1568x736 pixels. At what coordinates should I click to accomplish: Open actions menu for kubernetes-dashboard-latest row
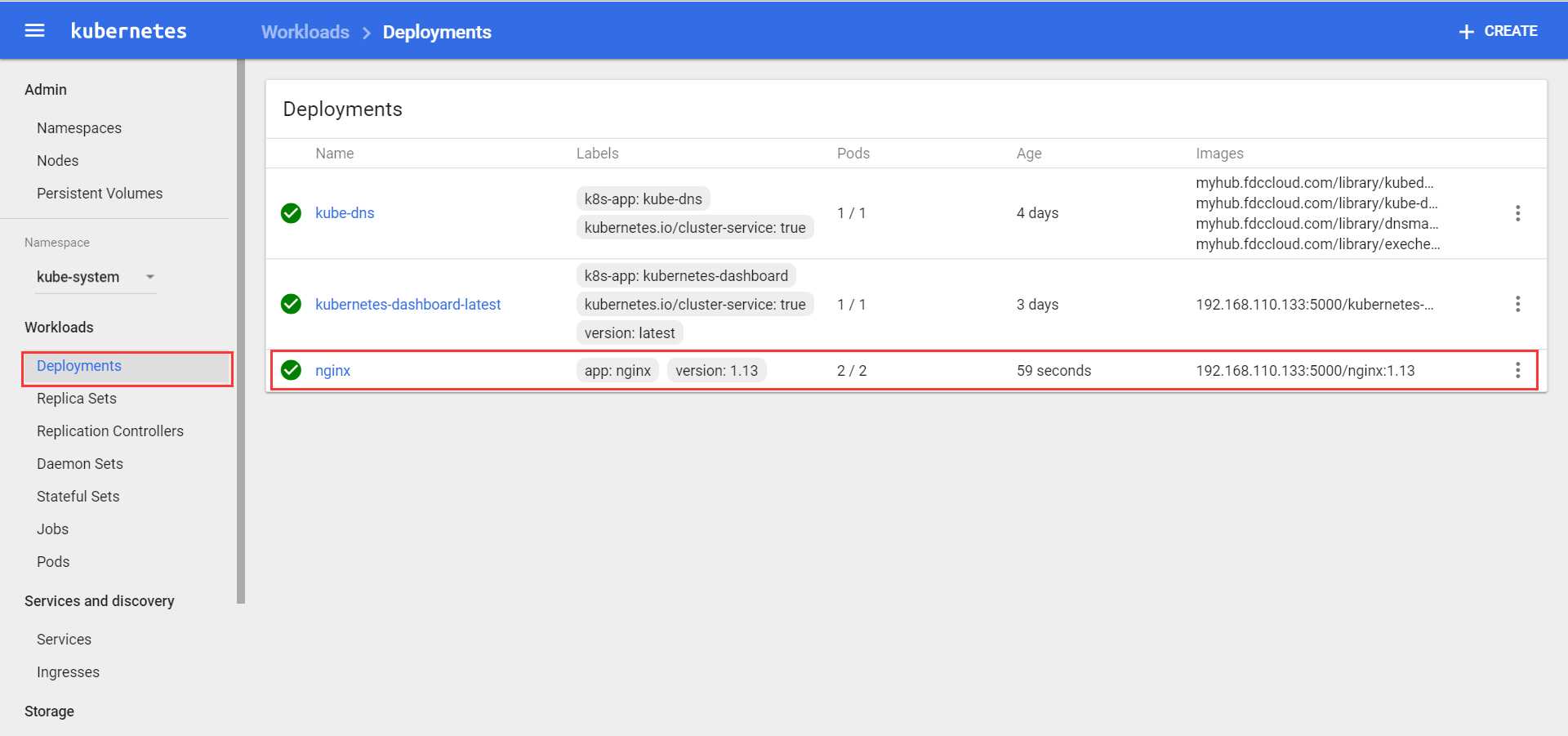(1517, 305)
